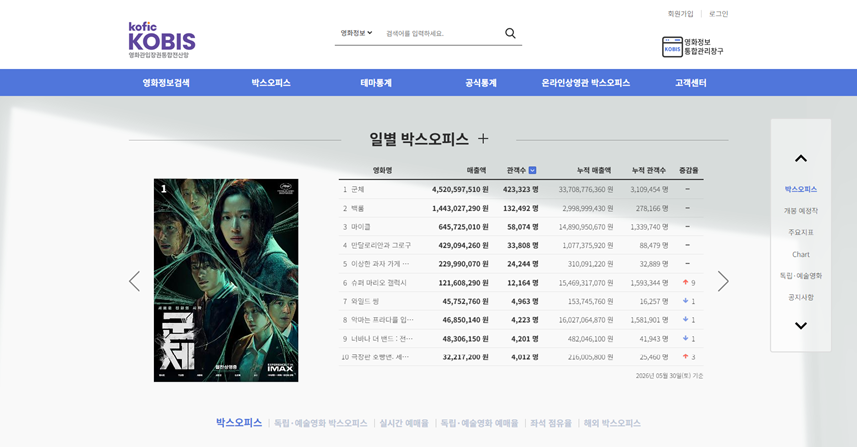Click the KOBIS logo to go home
Image resolution: width=857 pixels, height=447 pixels.
(162, 40)
